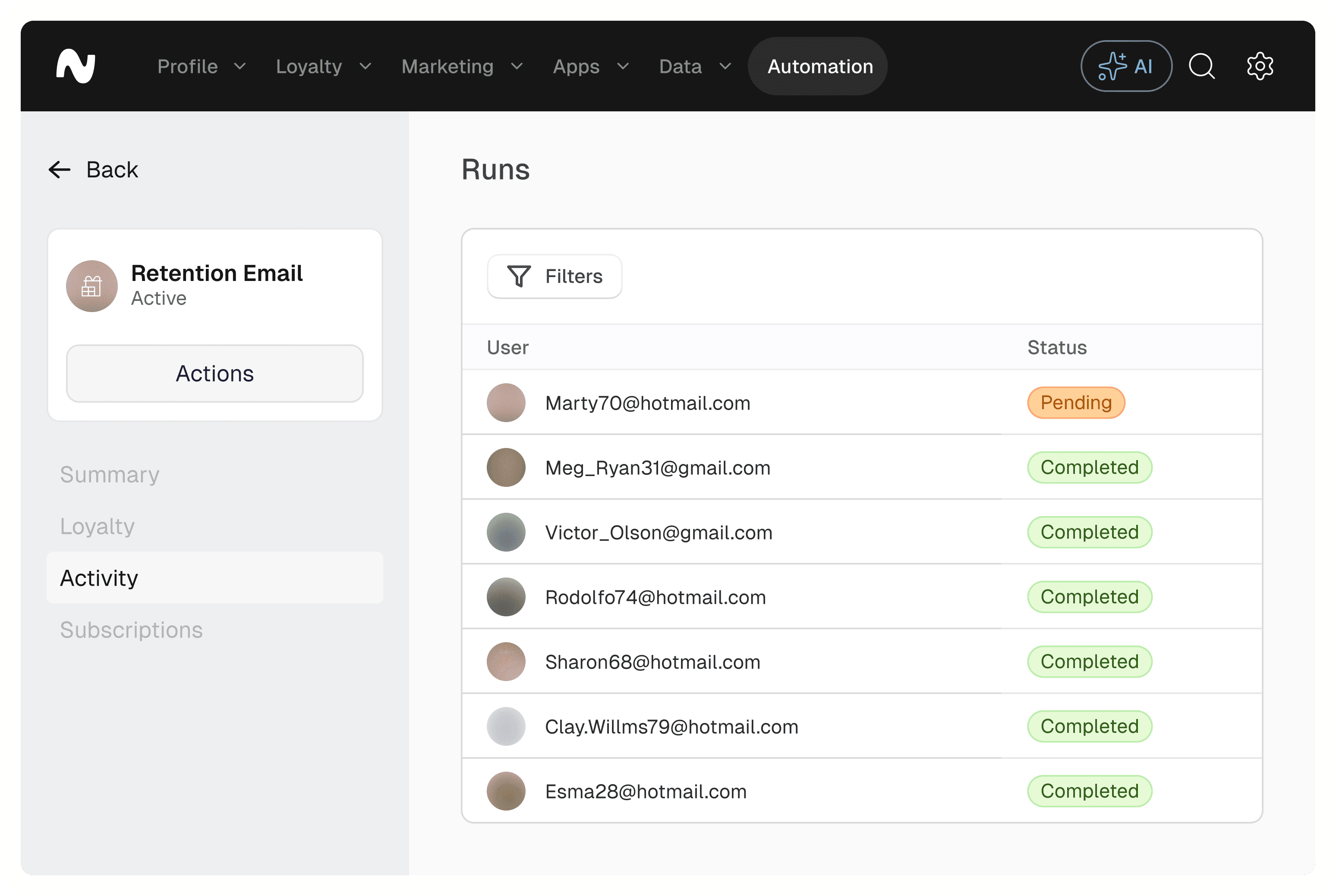Click the Back arrow icon

point(60,170)
